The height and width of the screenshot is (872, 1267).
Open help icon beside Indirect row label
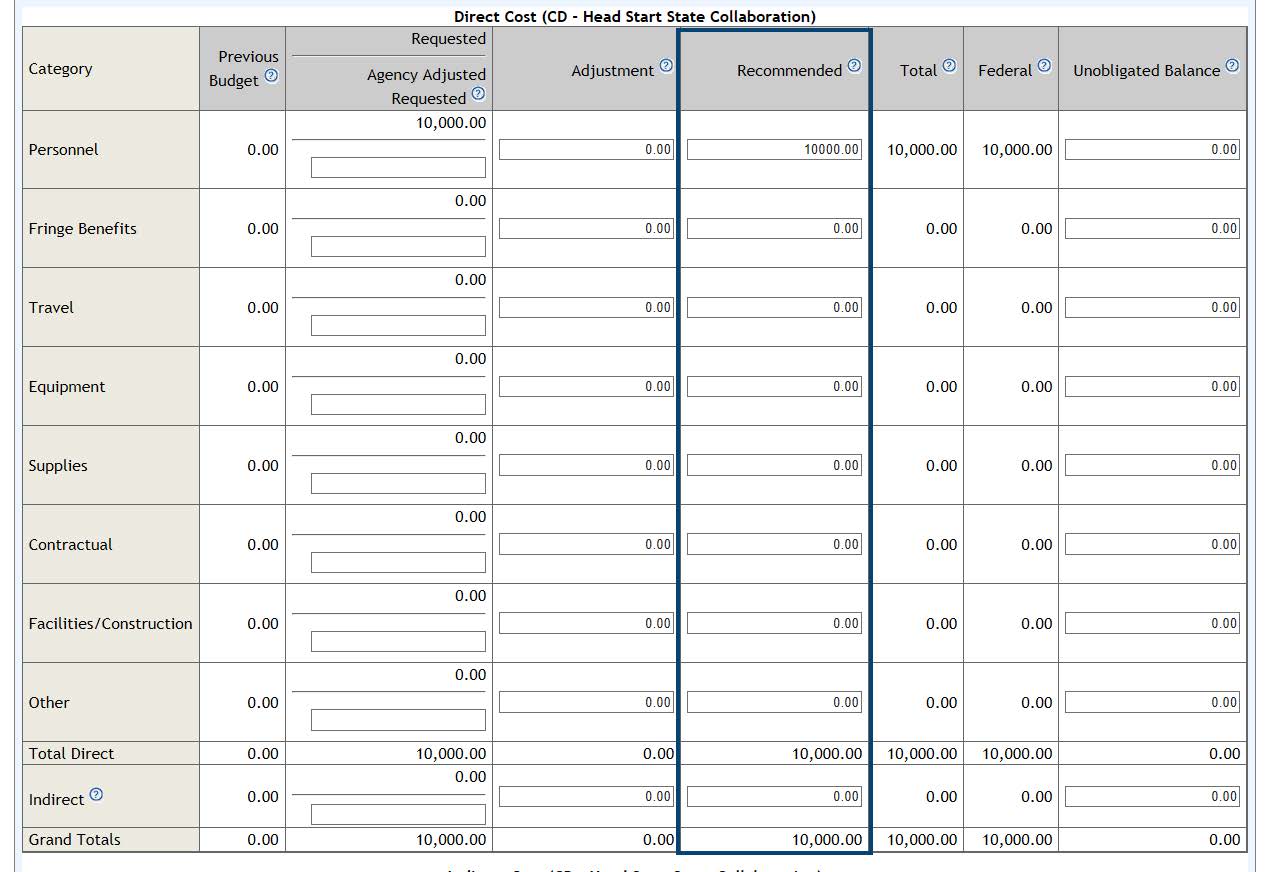(96, 795)
